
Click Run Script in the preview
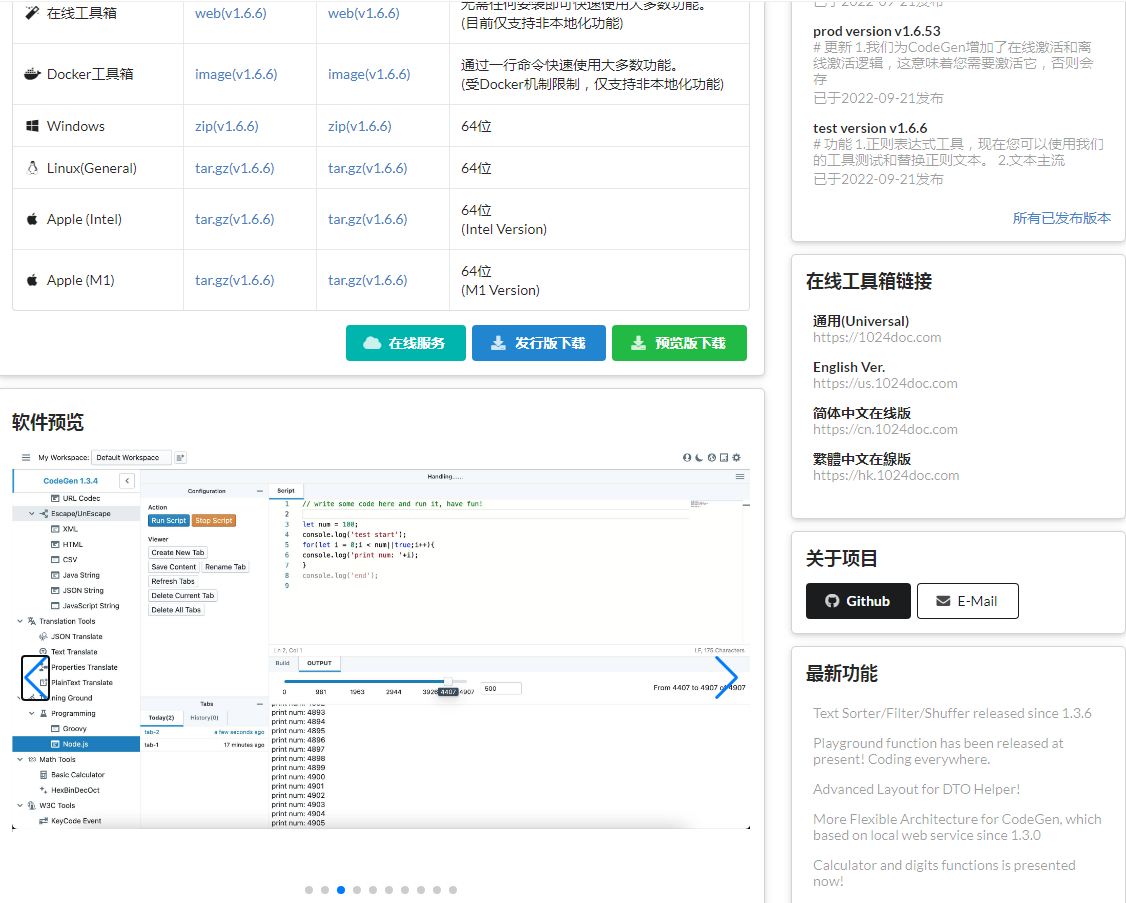click(x=169, y=521)
